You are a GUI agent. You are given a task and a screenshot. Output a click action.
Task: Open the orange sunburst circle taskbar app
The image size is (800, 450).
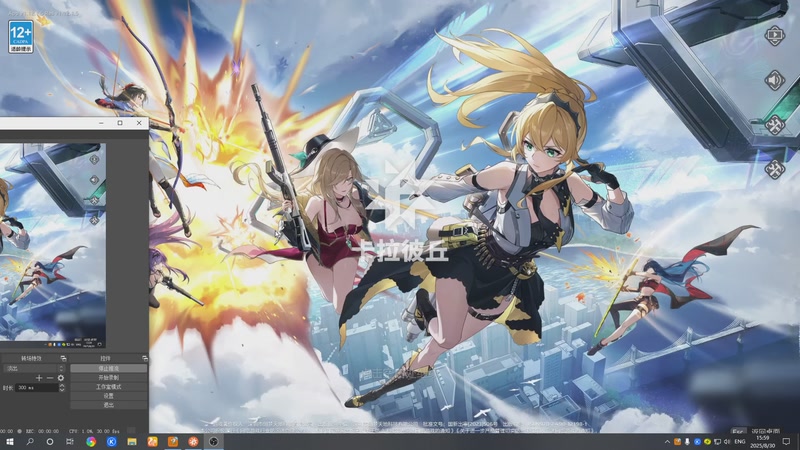pyautogui.click(x=193, y=442)
